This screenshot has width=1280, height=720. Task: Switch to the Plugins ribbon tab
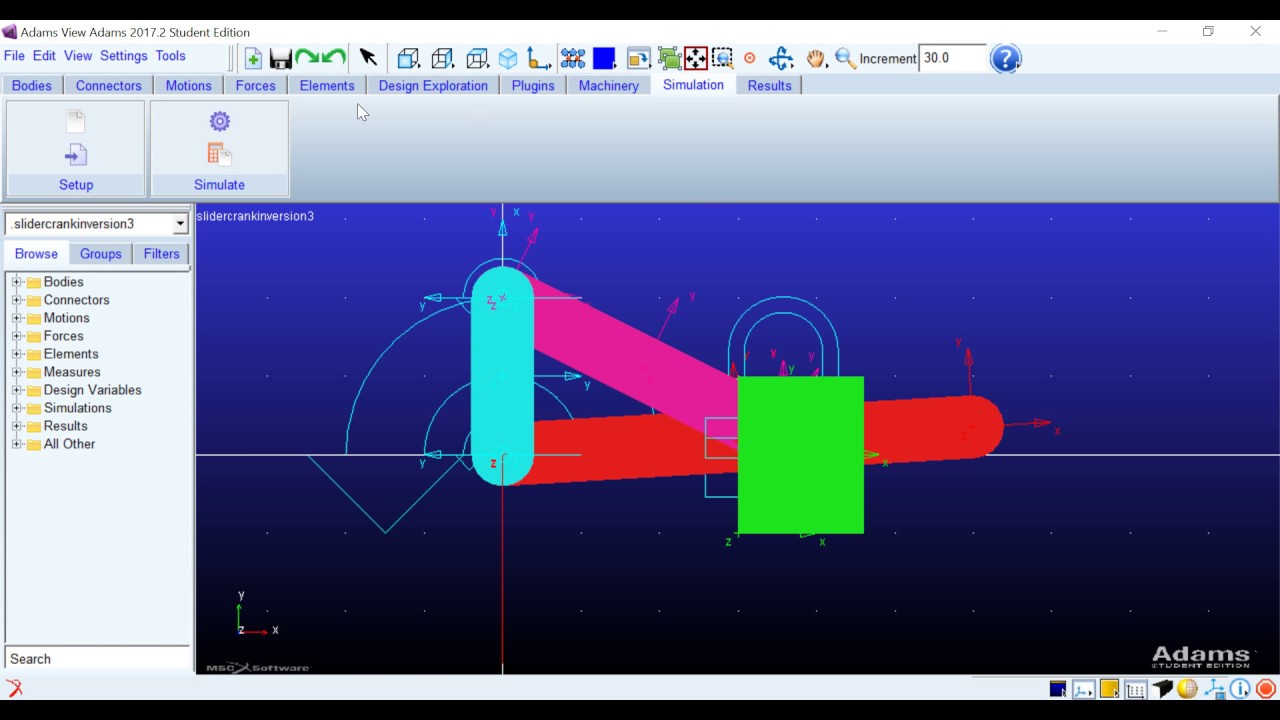[x=533, y=85]
